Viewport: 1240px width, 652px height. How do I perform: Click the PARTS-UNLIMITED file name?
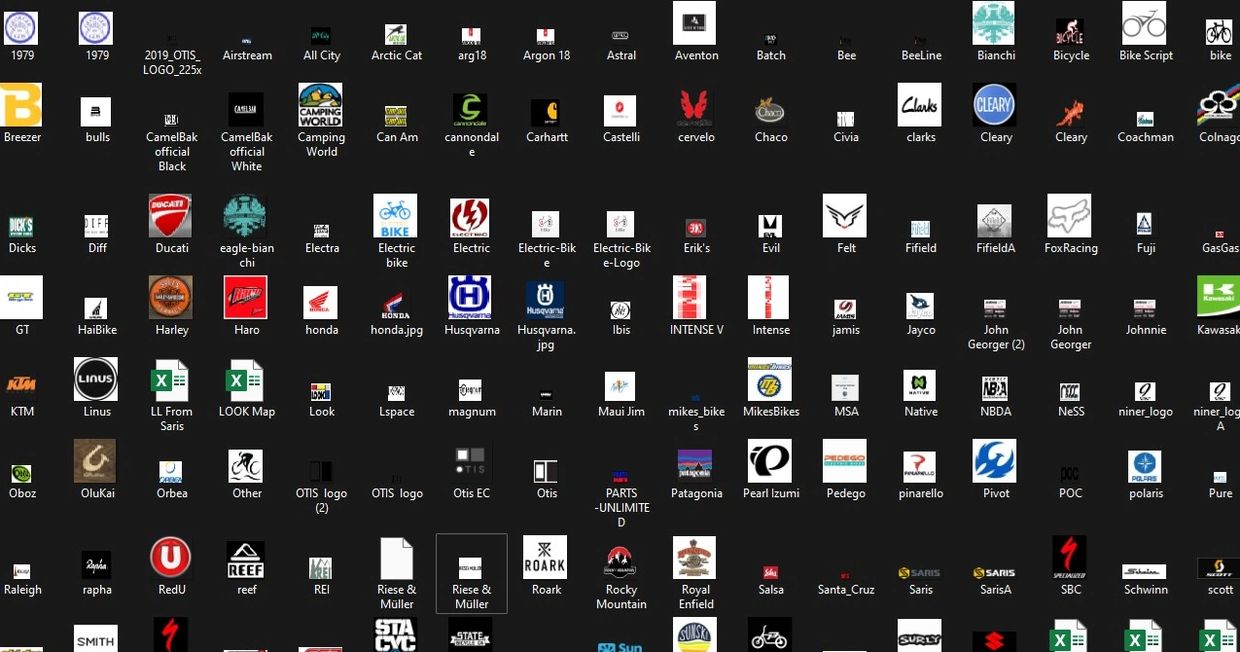pos(621,508)
